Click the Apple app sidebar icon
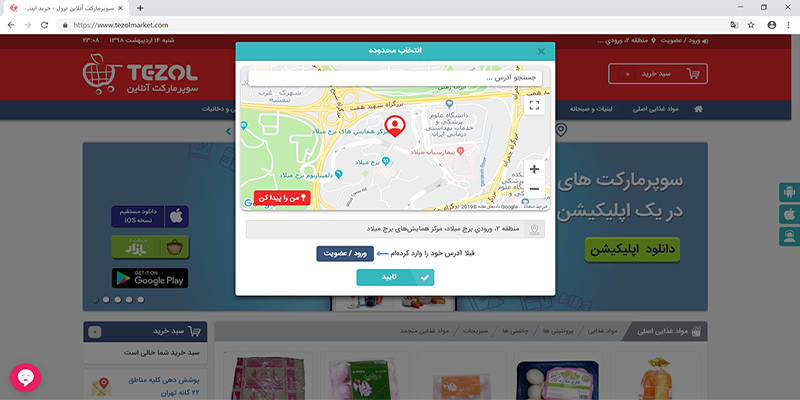Screen dimensions: 800x400 (x=789, y=214)
